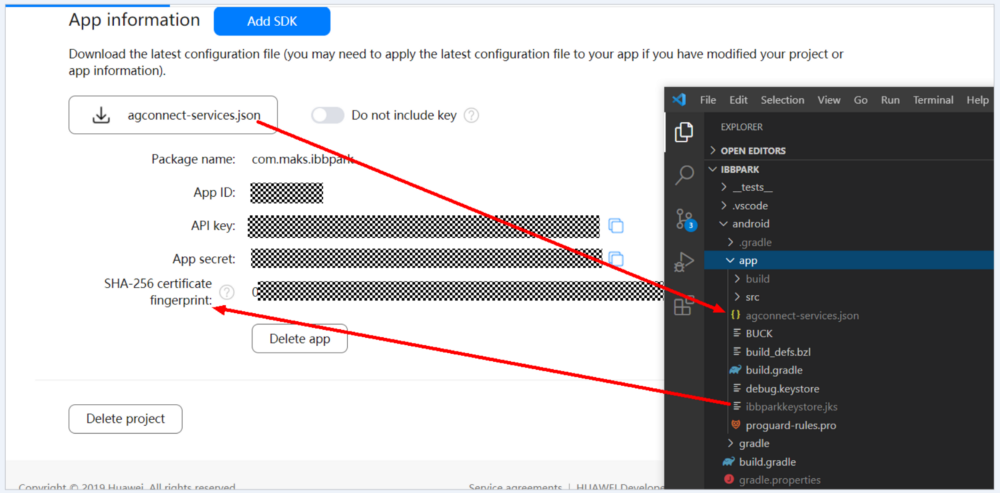Download the agconnect-services.json configuration file
The width and height of the screenshot is (1000, 493).
click(173, 115)
